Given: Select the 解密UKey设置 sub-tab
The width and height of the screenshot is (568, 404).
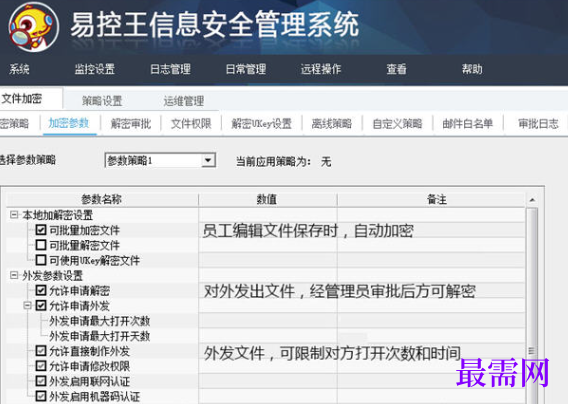Looking at the screenshot, I should [262, 124].
